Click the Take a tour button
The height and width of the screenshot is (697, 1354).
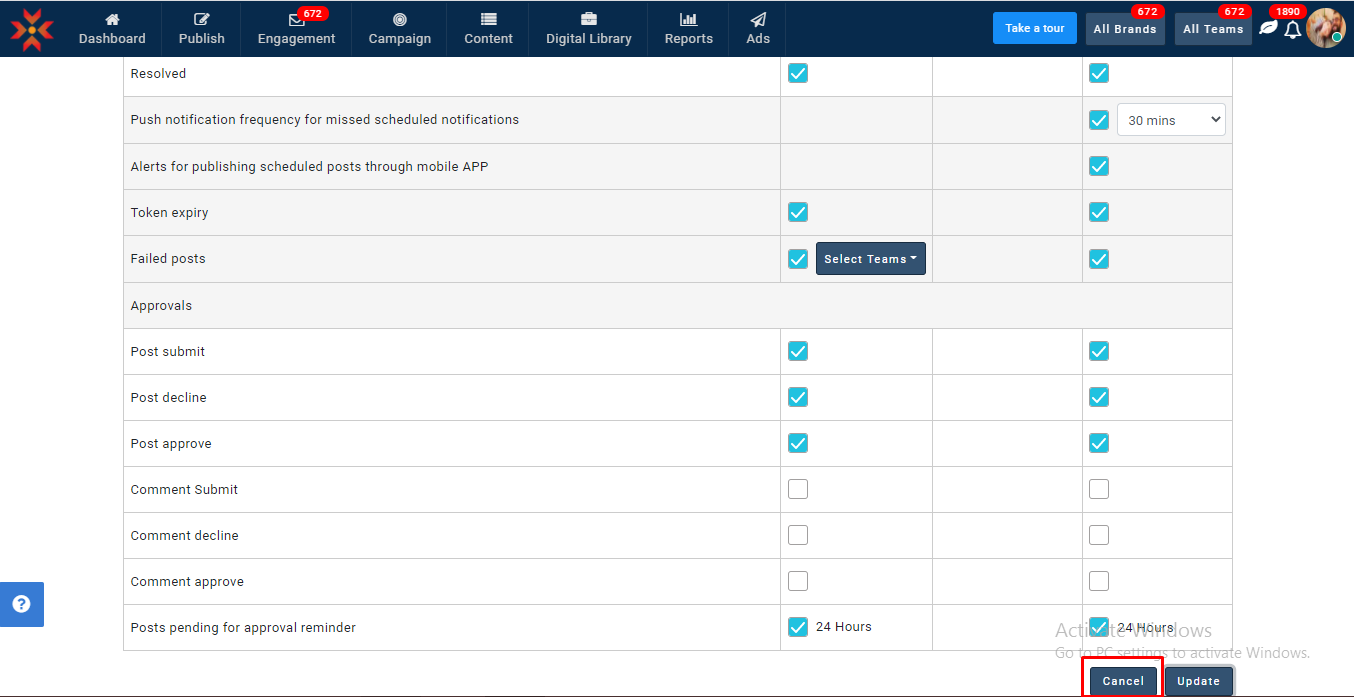tap(1034, 28)
